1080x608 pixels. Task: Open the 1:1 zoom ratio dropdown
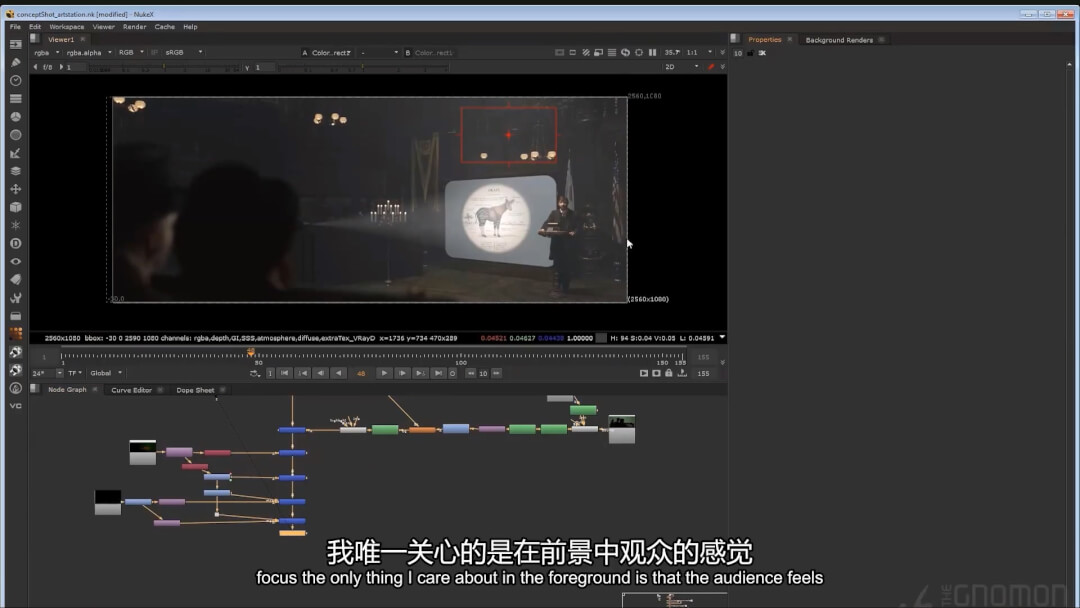[x=698, y=52]
